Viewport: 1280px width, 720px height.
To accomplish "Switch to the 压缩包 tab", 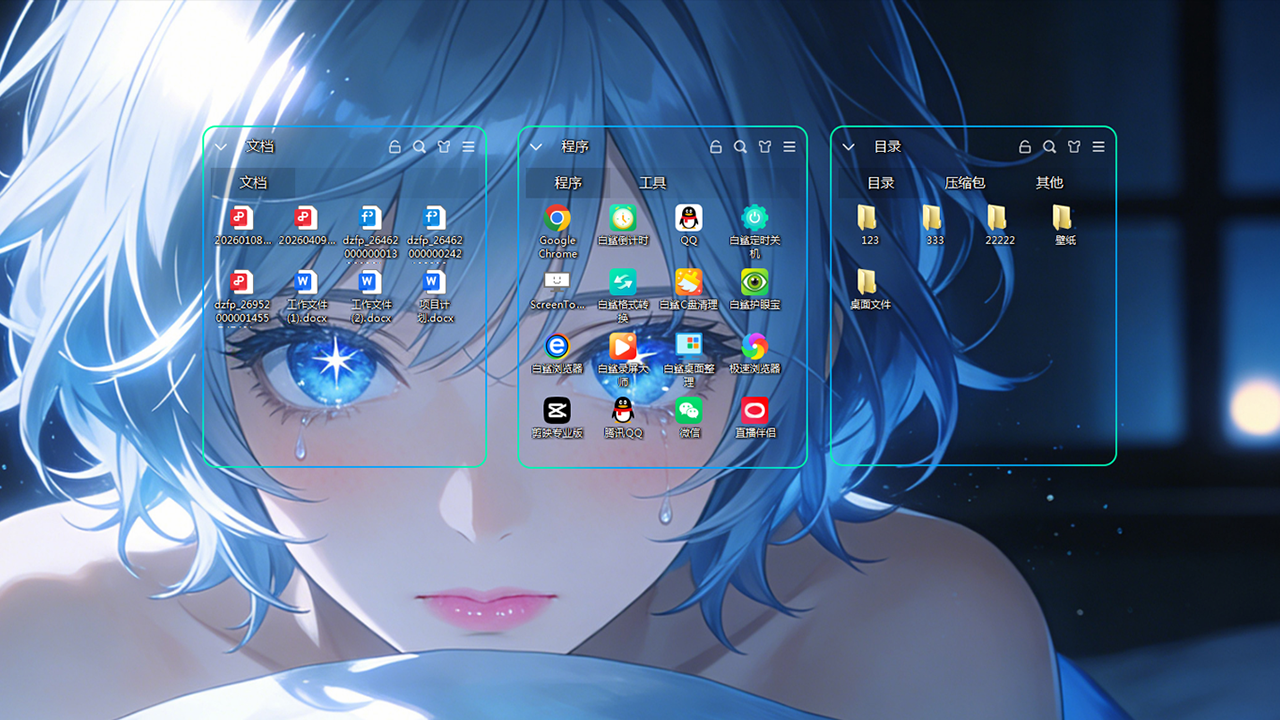I will point(965,183).
